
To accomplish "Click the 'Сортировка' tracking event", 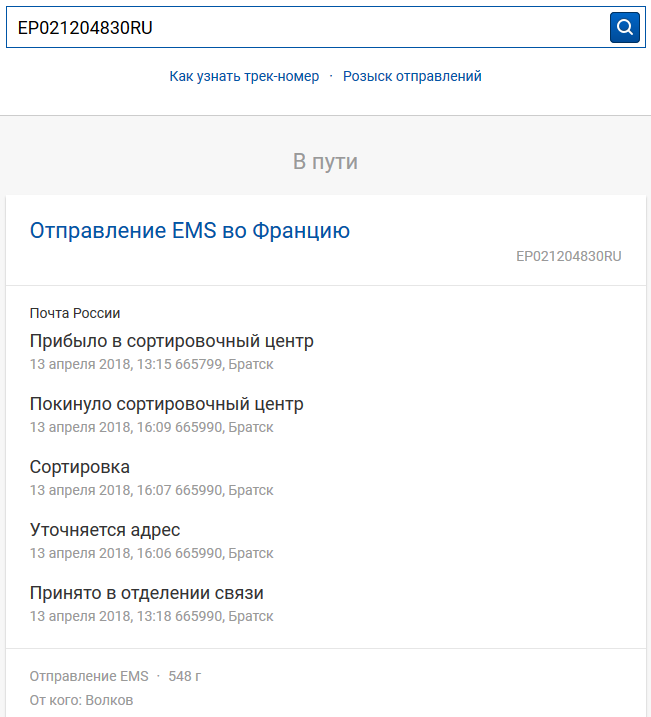I will (x=80, y=467).
